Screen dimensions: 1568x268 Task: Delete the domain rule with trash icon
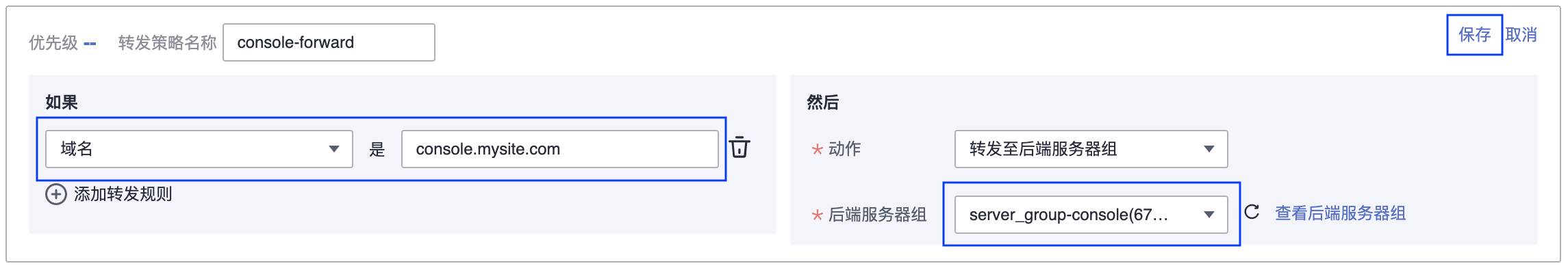tap(739, 148)
